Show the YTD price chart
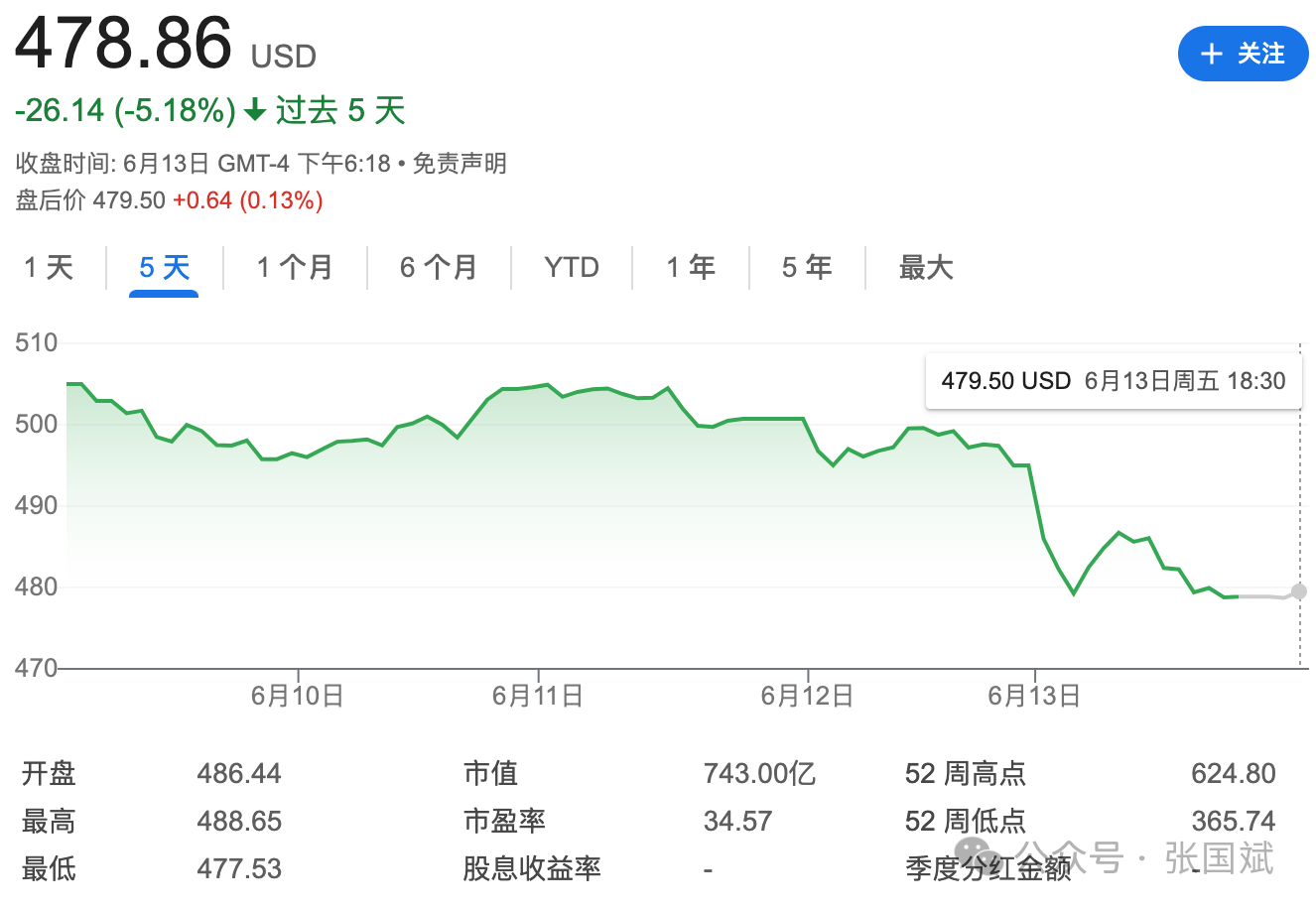The image size is (1316, 911). click(572, 268)
